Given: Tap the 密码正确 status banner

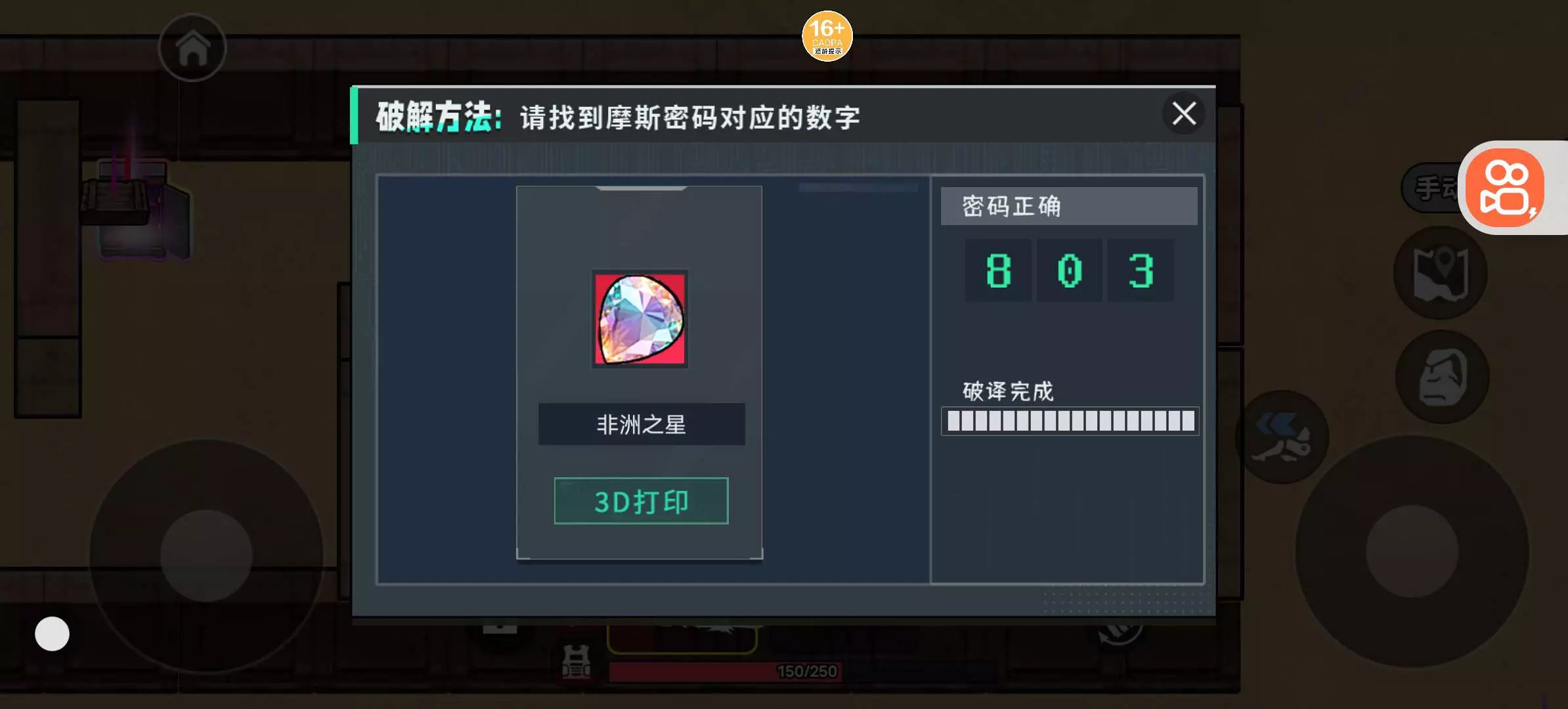Looking at the screenshot, I should pyautogui.click(x=1069, y=206).
